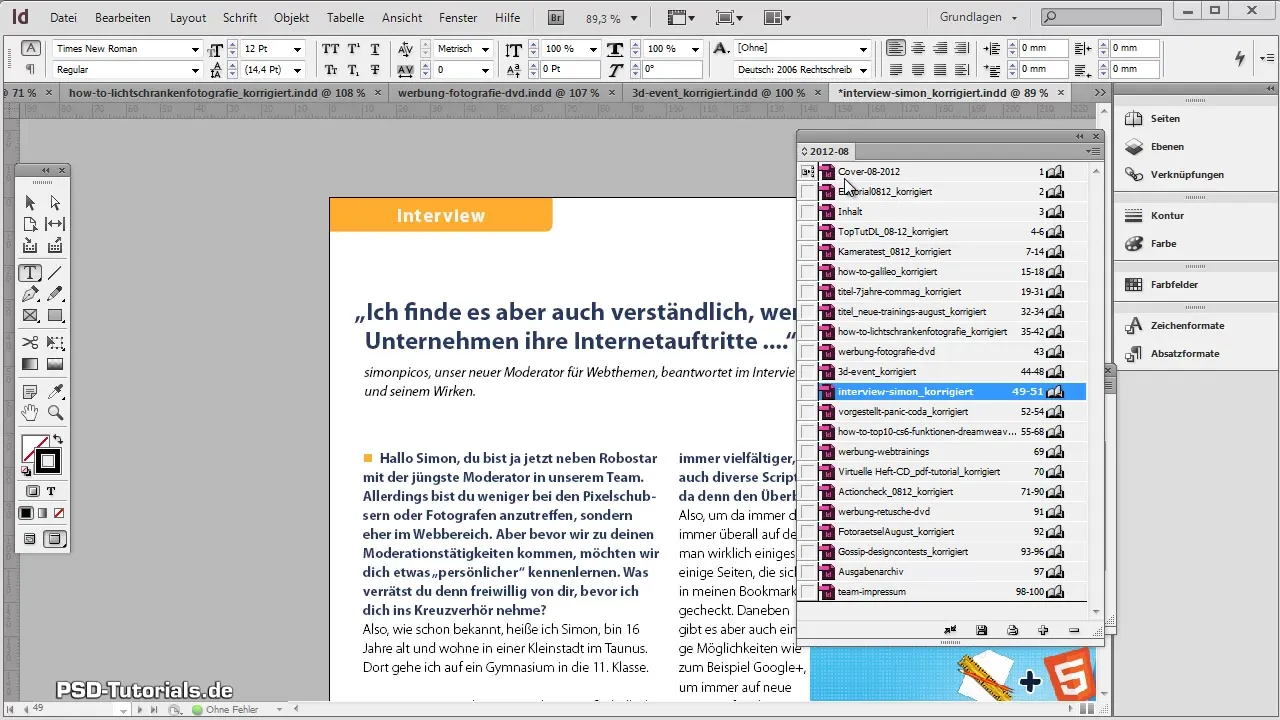Select the Zoom magnifier tool
1280x720 pixels.
(x=55, y=412)
